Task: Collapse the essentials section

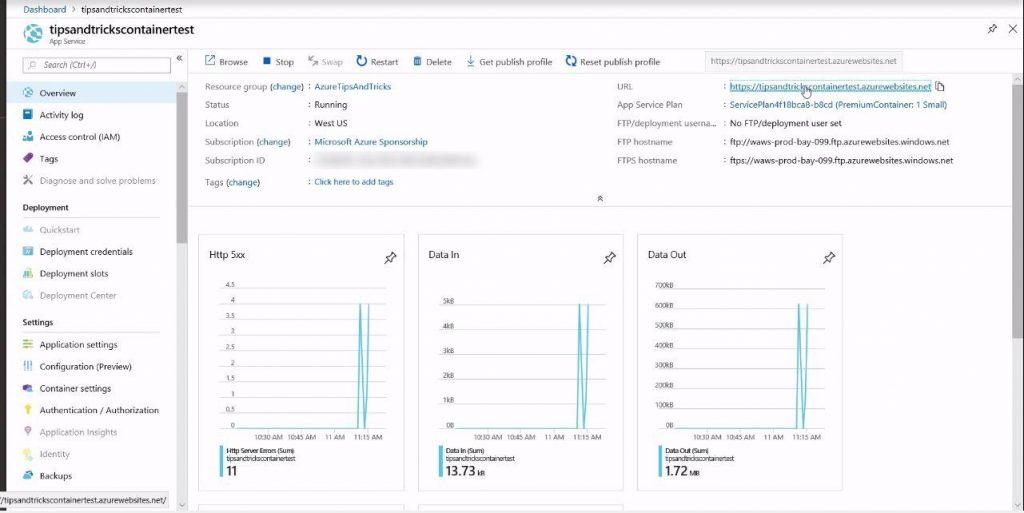Action: pyautogui.click(x=600, y=198)
